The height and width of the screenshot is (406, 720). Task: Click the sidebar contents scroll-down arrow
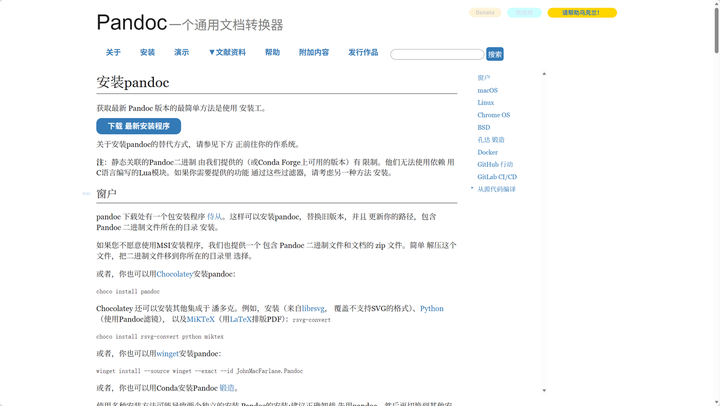544,390
